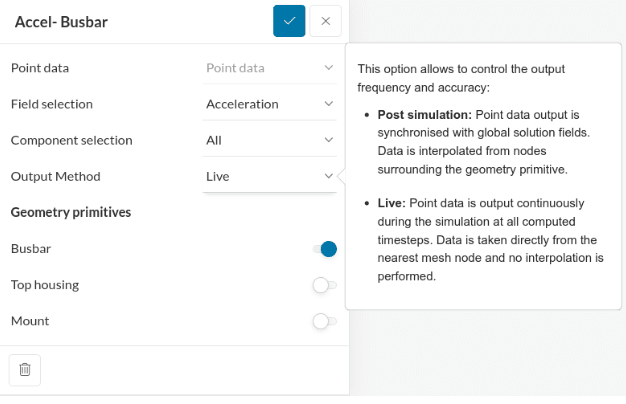Click the bold Post simulation tooltip text
This screenshot has width=626, height=404.
425,114
